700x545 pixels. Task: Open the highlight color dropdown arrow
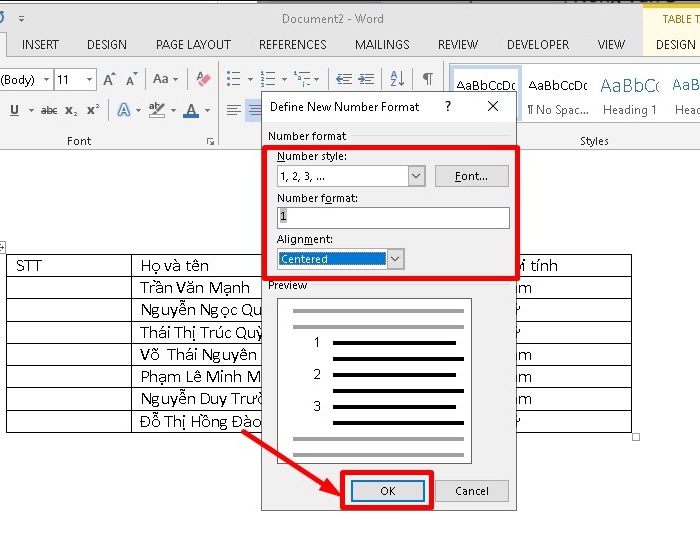point(173,110)
